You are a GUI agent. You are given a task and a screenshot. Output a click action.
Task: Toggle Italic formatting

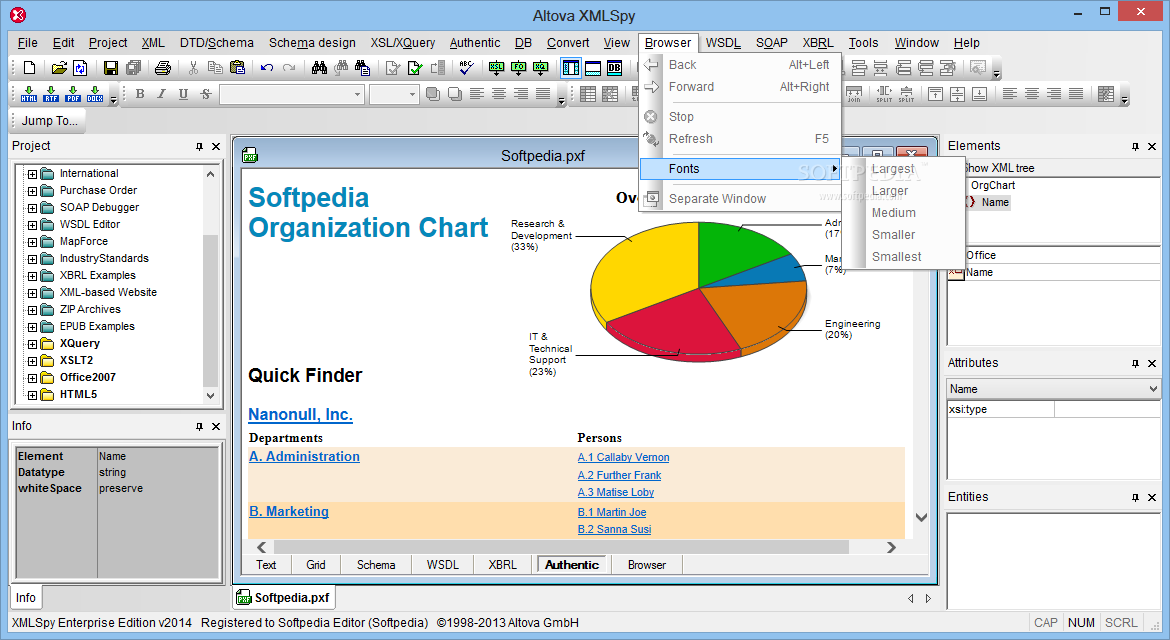pyautogui.click(x=161, y=93)
